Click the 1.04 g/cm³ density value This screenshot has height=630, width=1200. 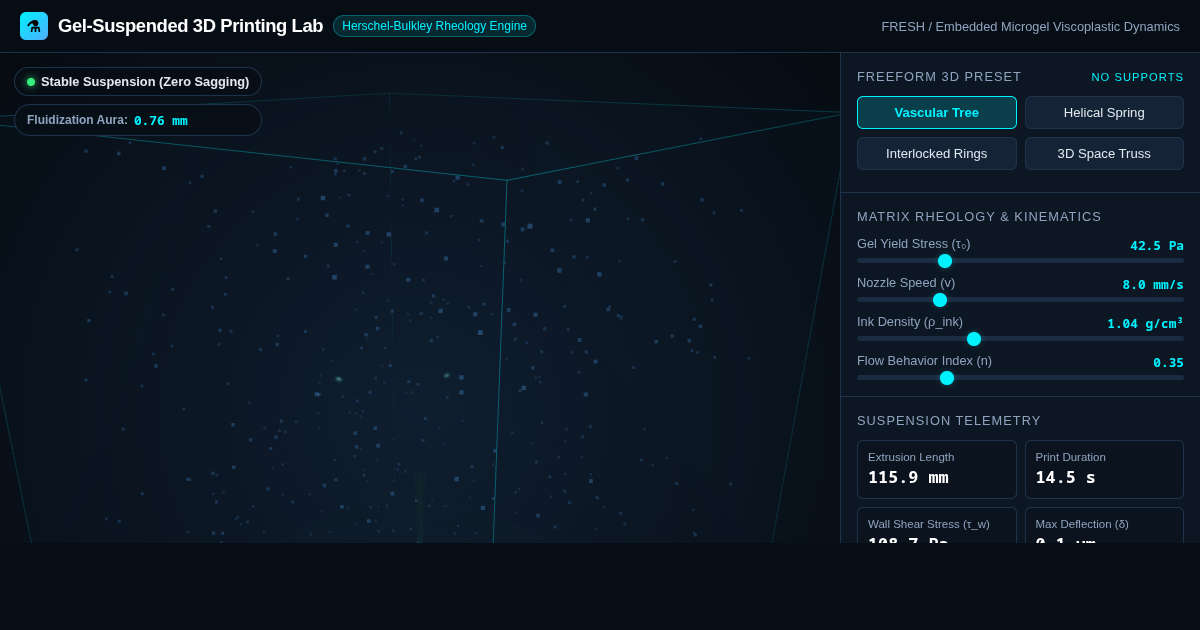1145,323
